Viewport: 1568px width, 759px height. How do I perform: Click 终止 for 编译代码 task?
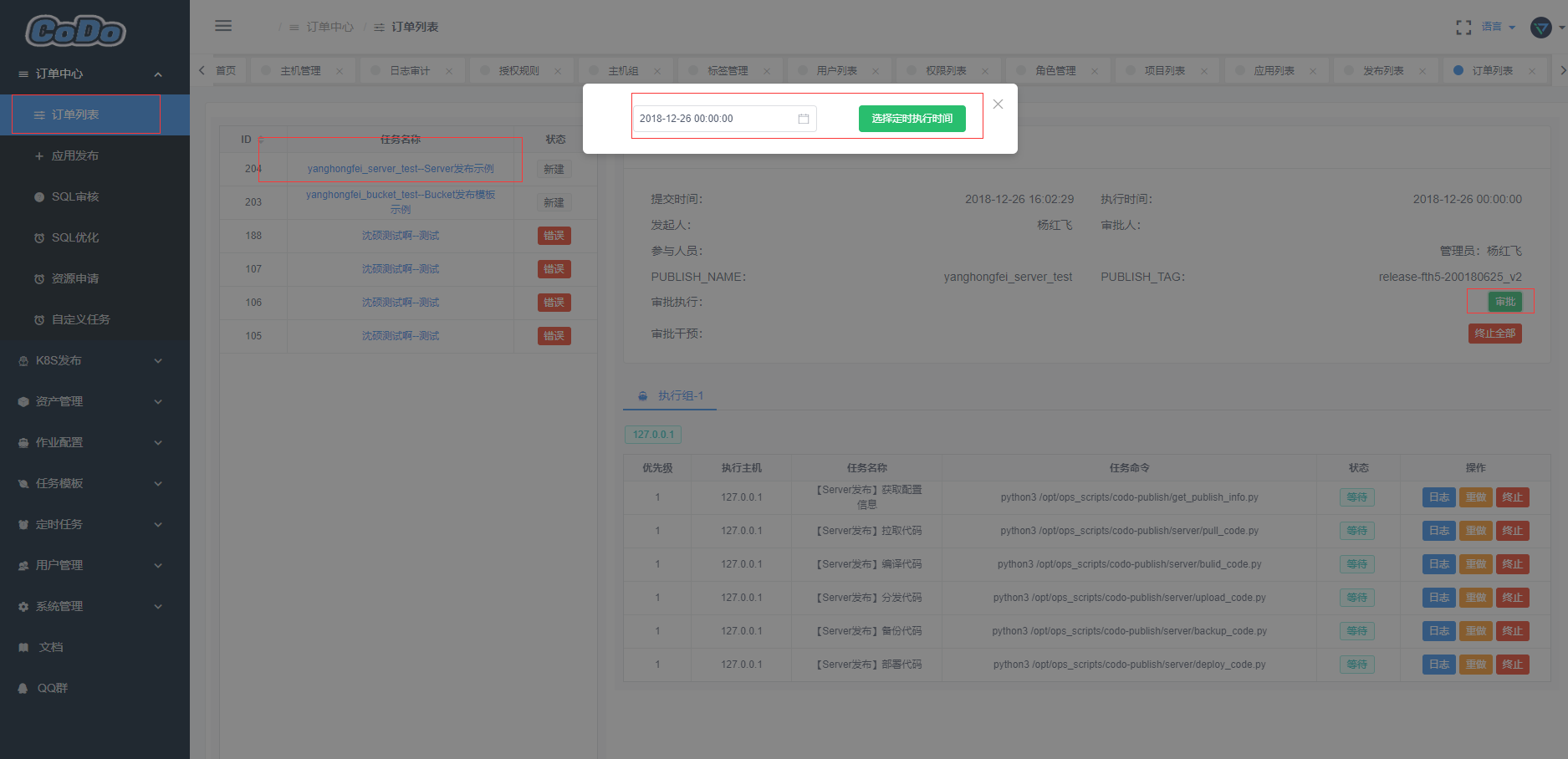coord(1512,564)
